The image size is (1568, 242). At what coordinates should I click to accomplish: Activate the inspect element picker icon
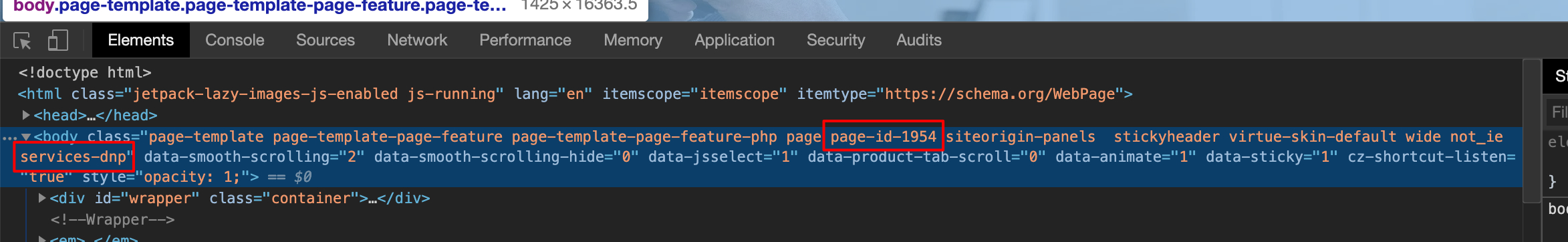pyautogui.click(x=22, y=41)
